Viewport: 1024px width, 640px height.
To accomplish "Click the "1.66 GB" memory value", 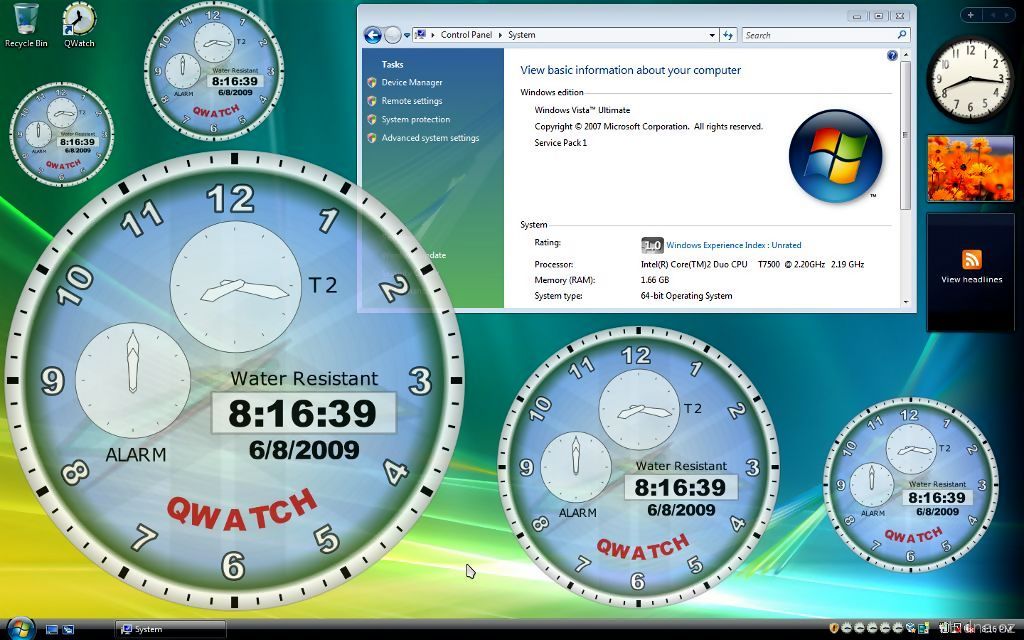I will (655, 280).
